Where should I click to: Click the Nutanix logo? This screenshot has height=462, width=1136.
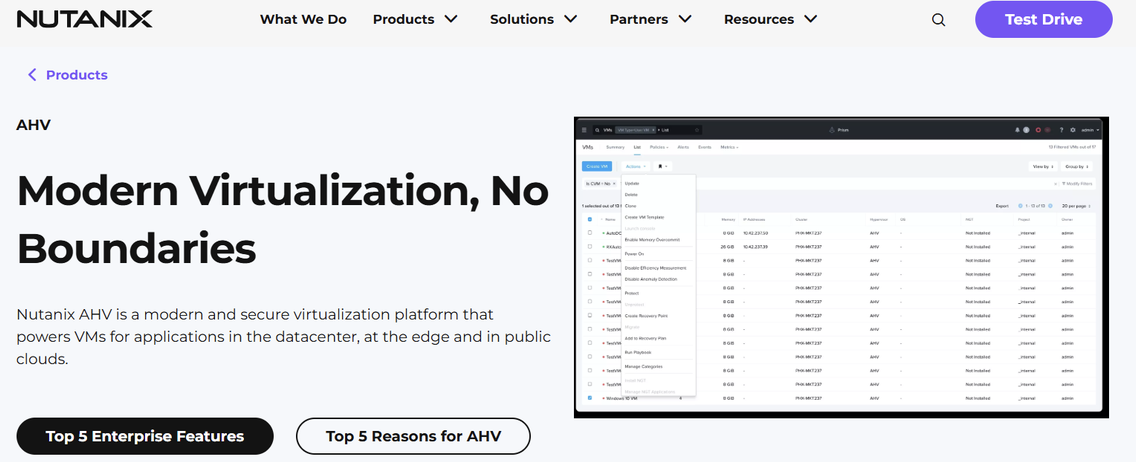(x=85, y=20)
